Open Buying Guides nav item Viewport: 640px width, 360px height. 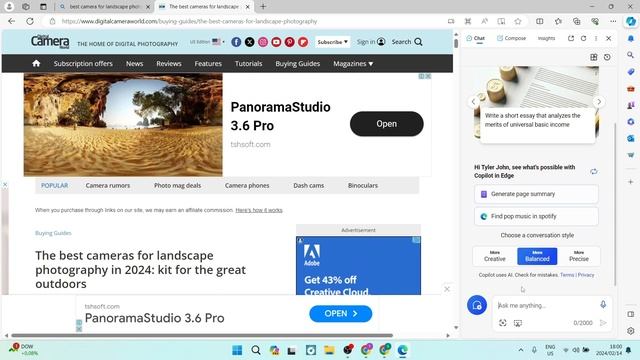coord(298,64)
